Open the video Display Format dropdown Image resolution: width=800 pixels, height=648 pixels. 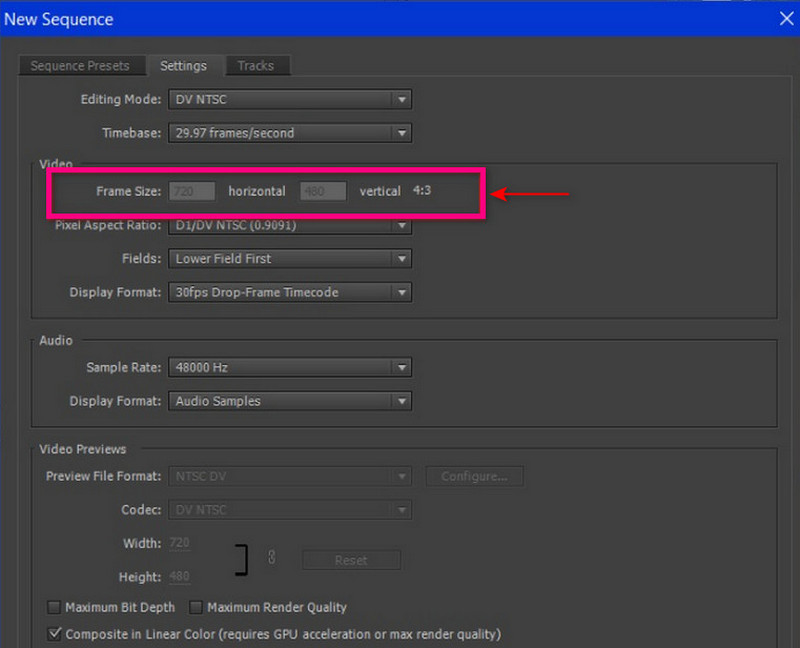tap(290, 293)
